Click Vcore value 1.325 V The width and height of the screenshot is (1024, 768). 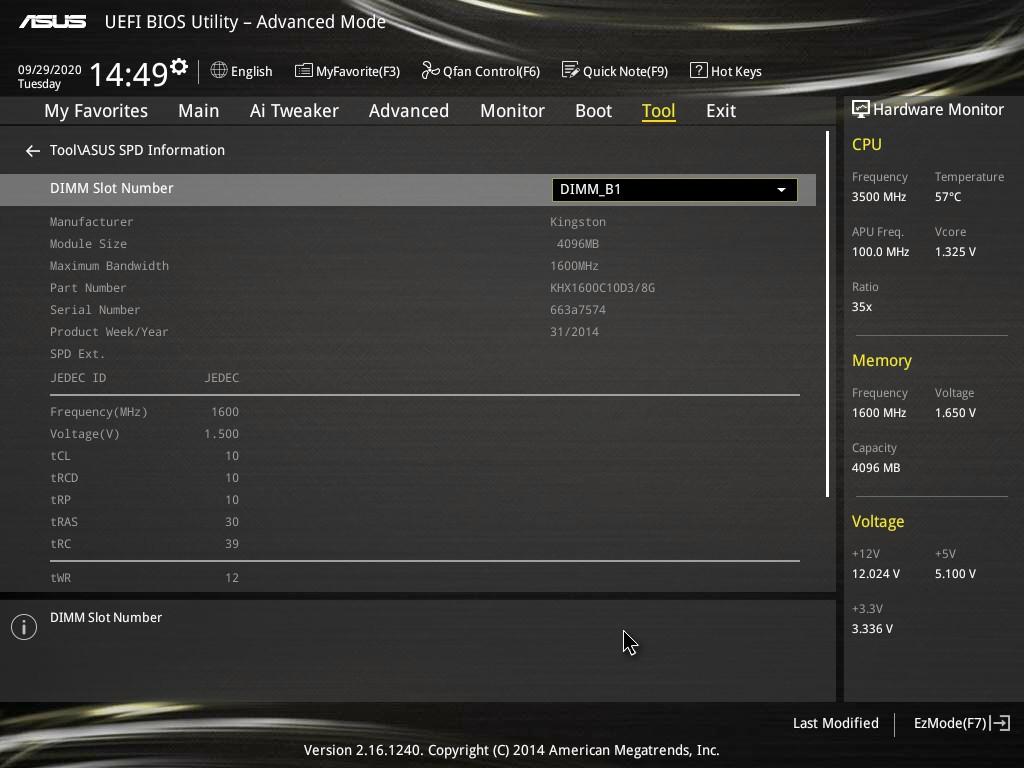click(955, 251)
